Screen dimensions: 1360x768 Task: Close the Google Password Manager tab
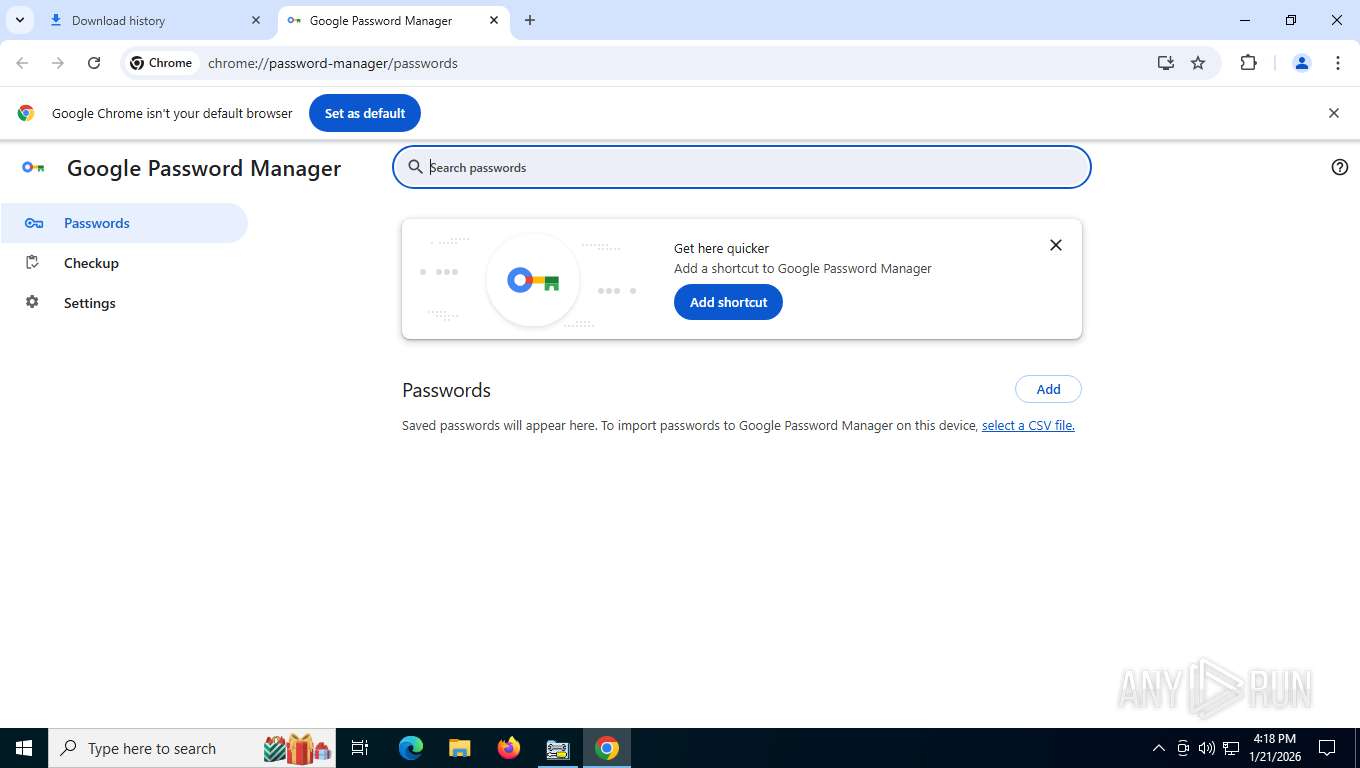coord(494,20)
